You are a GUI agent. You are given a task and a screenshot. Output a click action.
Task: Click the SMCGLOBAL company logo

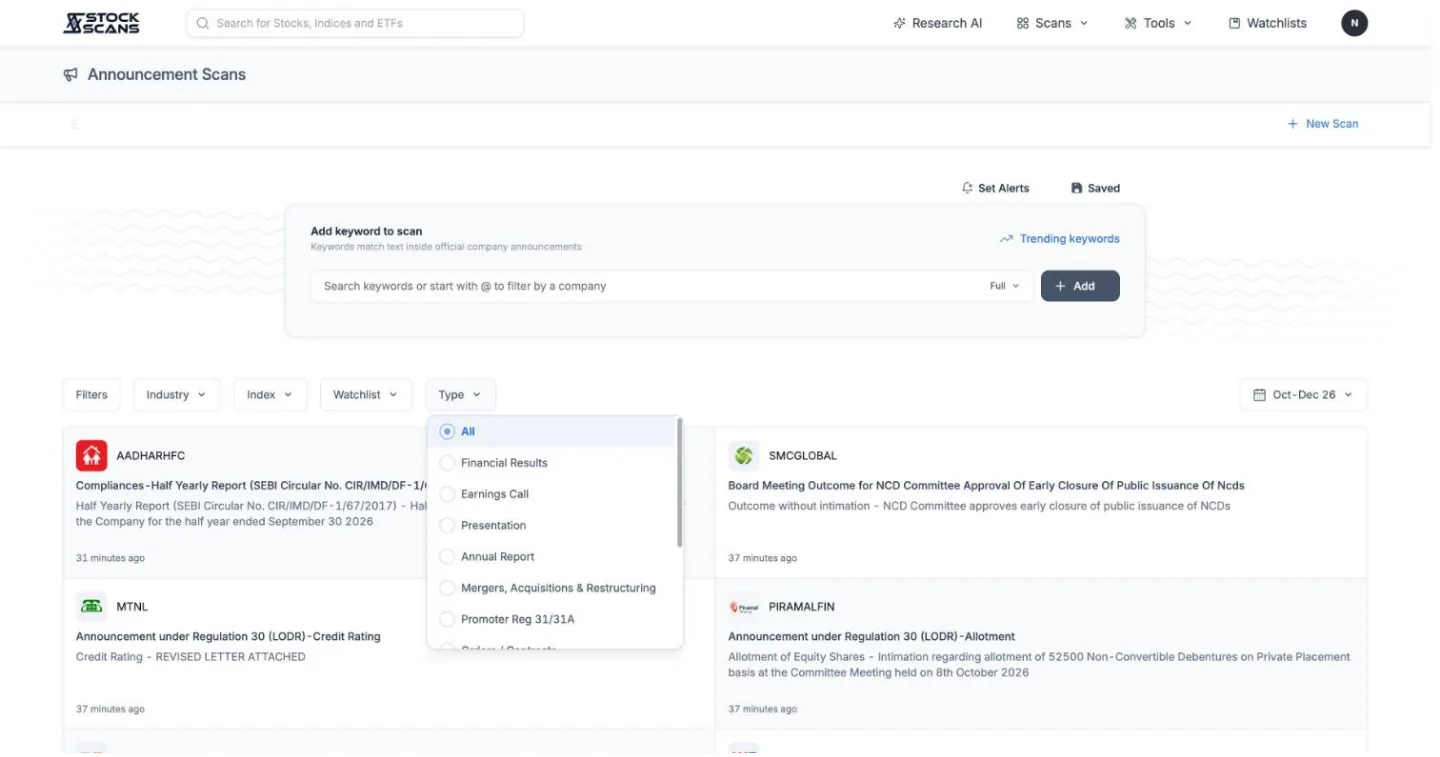coord(744,456)
